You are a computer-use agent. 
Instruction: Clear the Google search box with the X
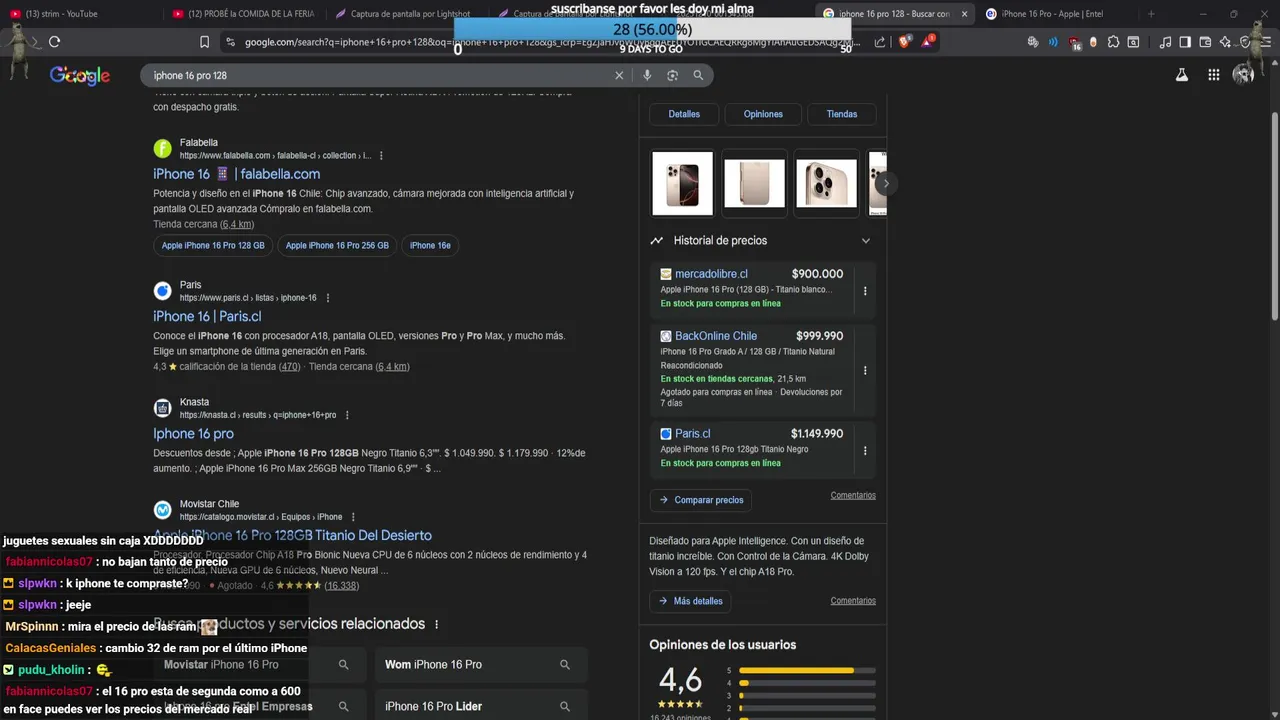(619, 75)
